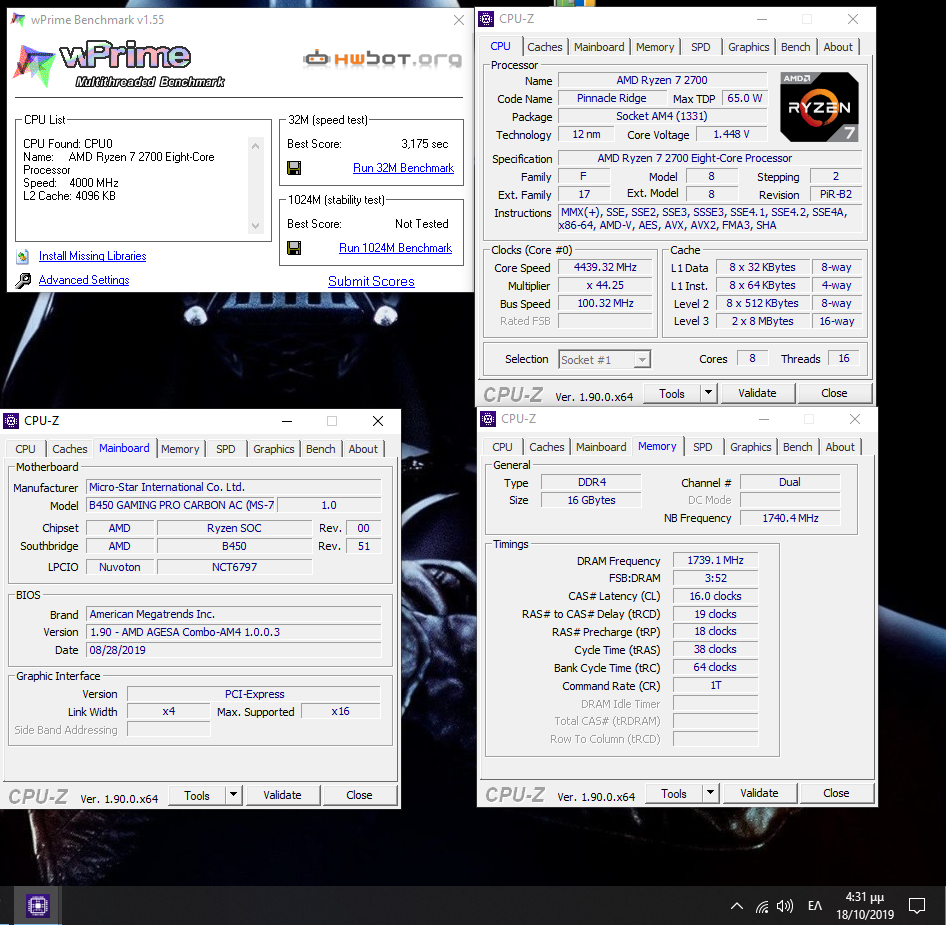This screenshot has width=946, height=925.
Task: Open the volume speaker tray icon
Action: tap(784, 906)
